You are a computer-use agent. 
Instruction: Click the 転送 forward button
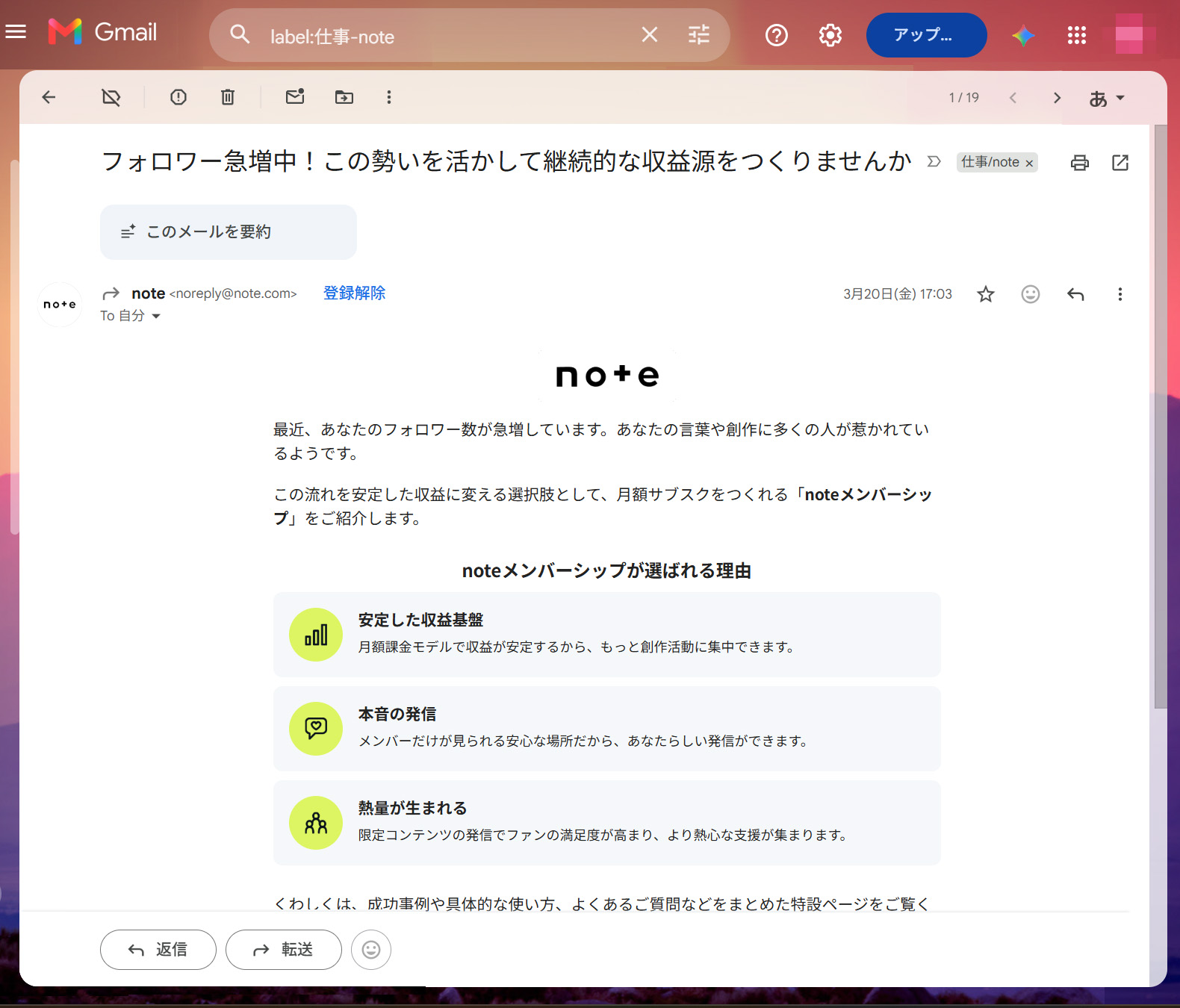pyautogui.click(x=284, y=950)
